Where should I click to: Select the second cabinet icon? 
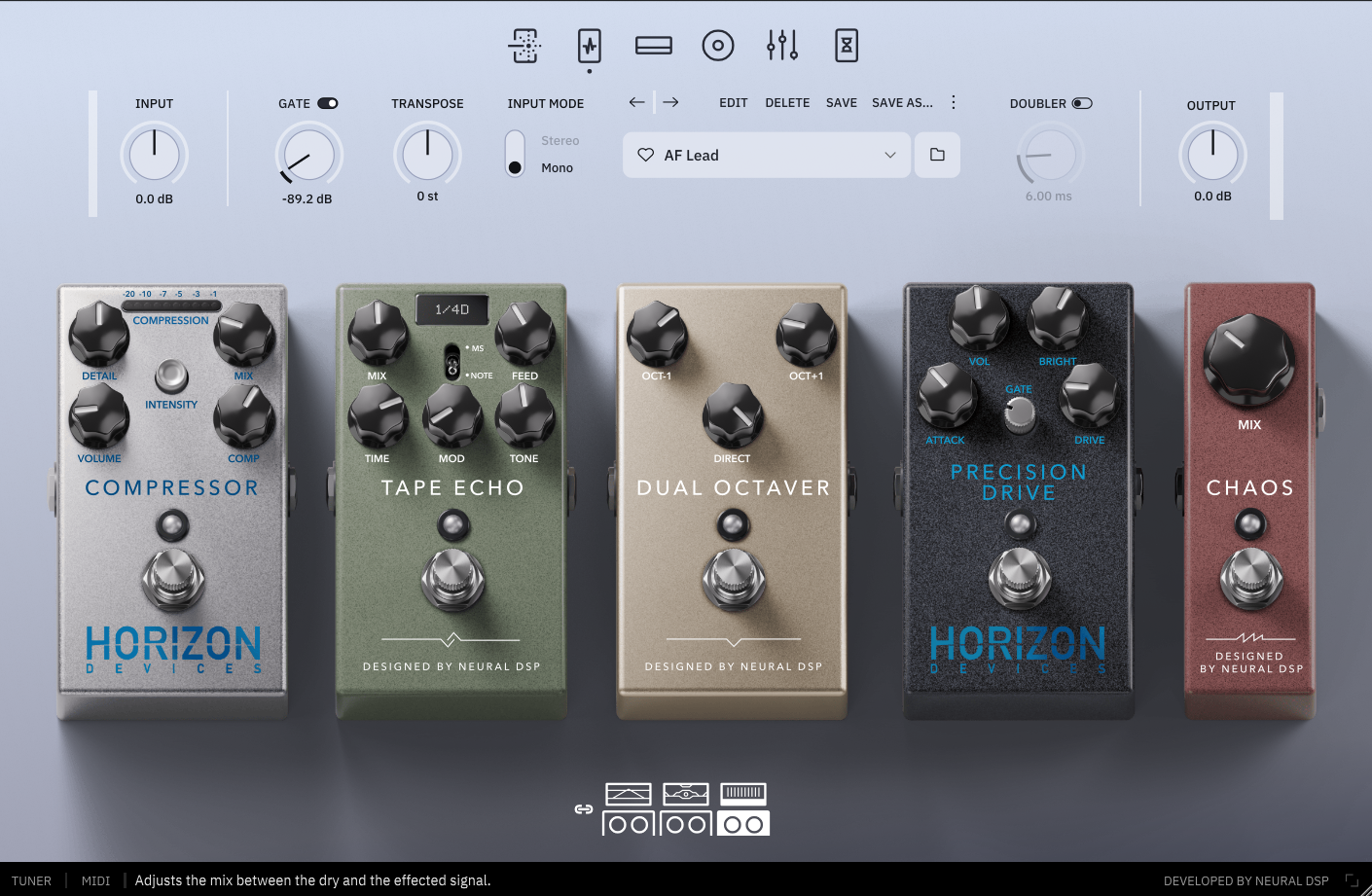point(686,824)
